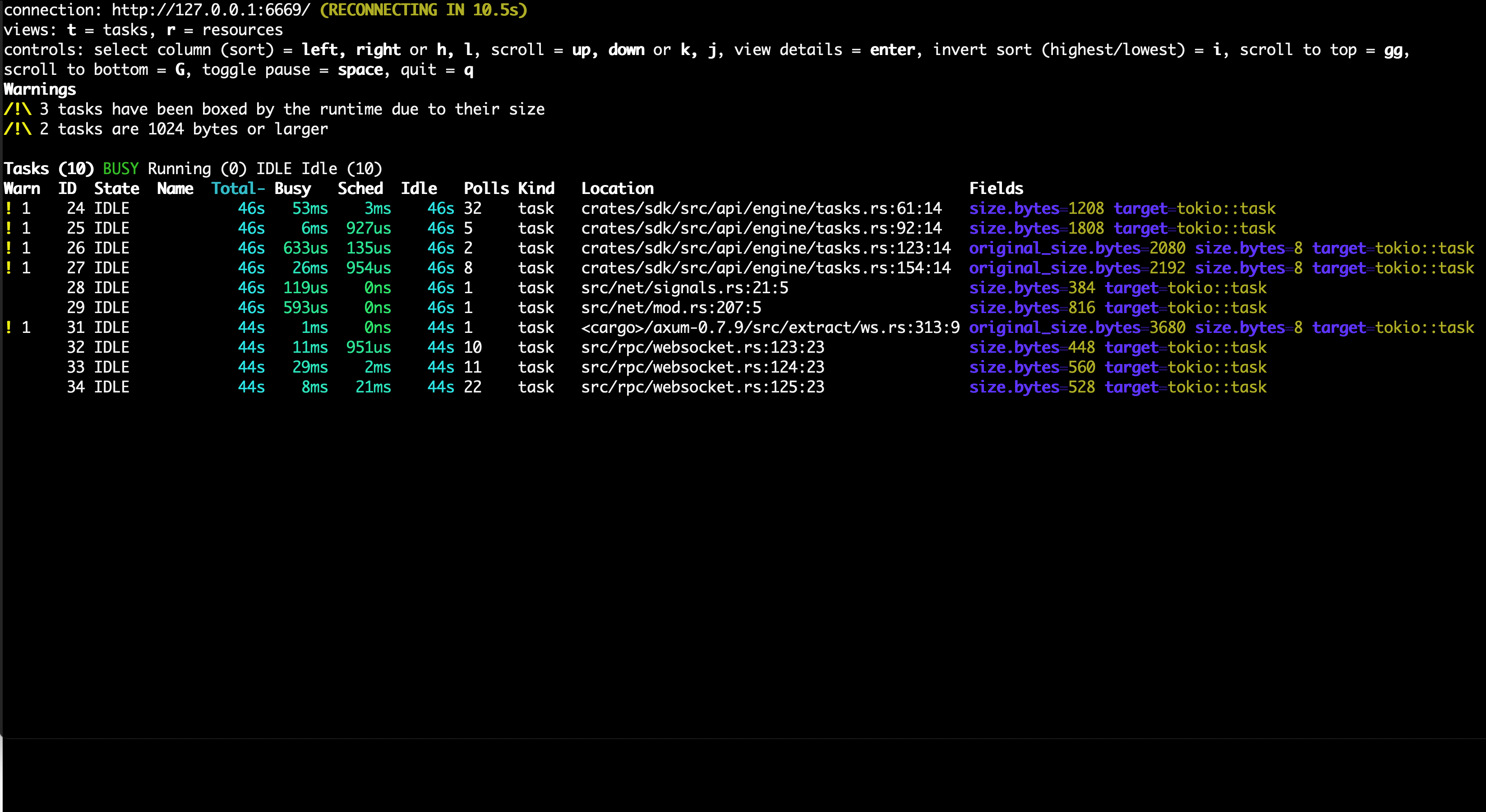Select task row with ID 28
This screenshot has width=1486, height=812.
pos(75,288)
